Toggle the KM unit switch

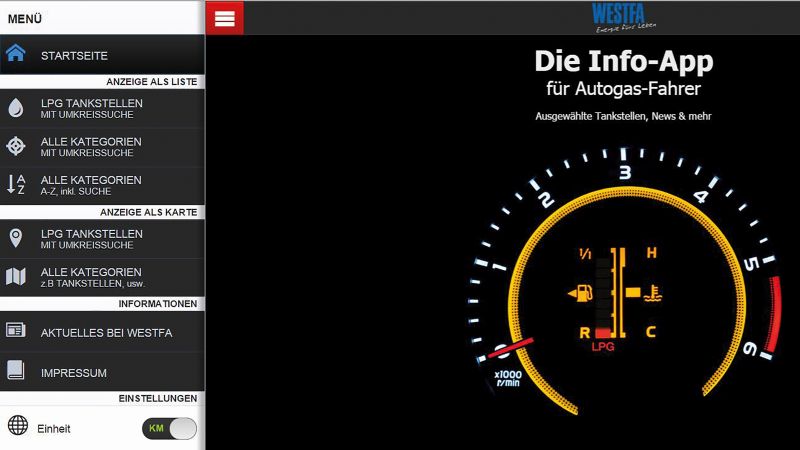point(169,429)
